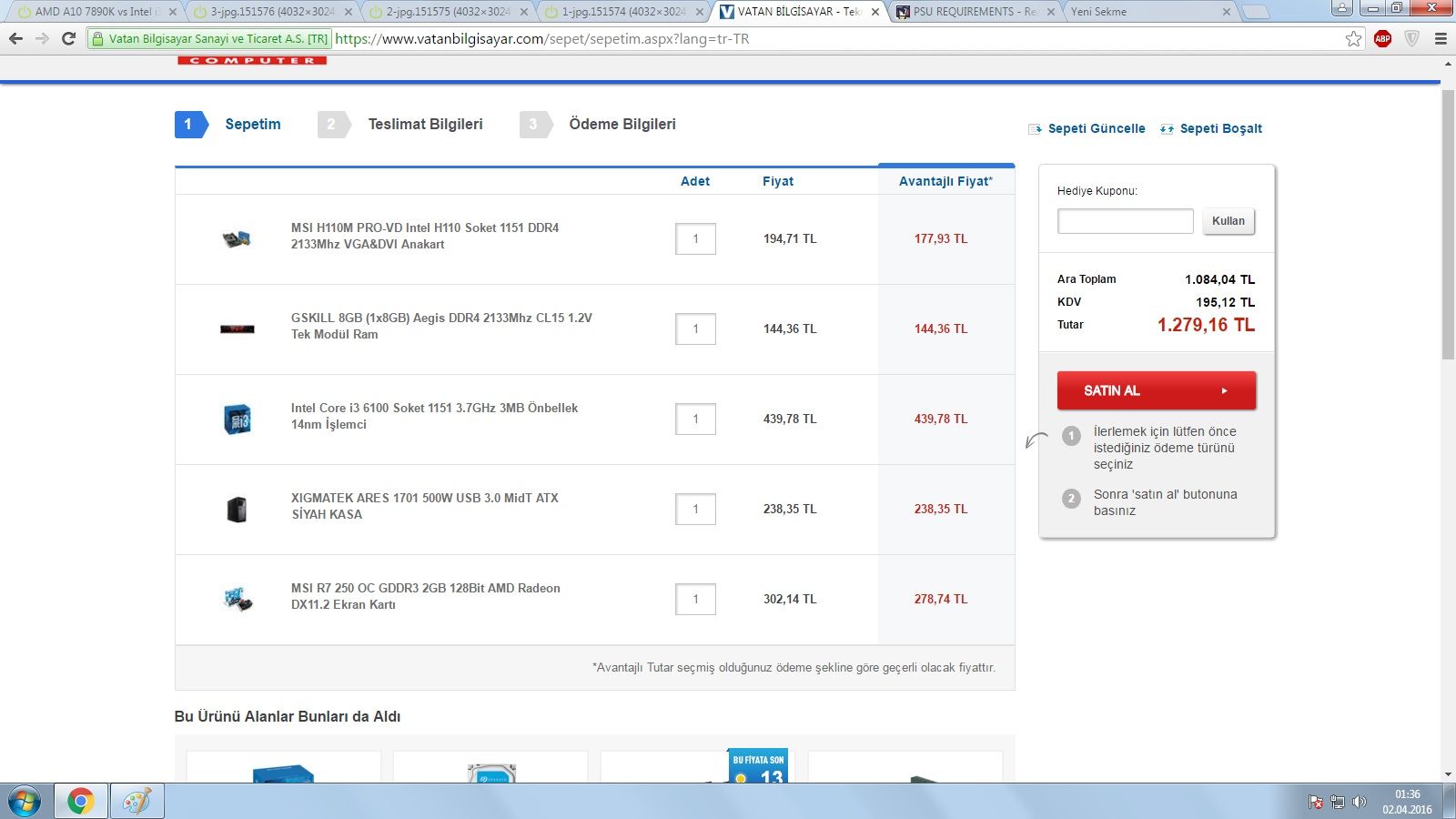Image resolution: width=1456 pixels, height=819 pixels.
Task: Click the MSI R7 250 graphics card thumbnail
Action: pyautogui.click(x=237, y=599)
